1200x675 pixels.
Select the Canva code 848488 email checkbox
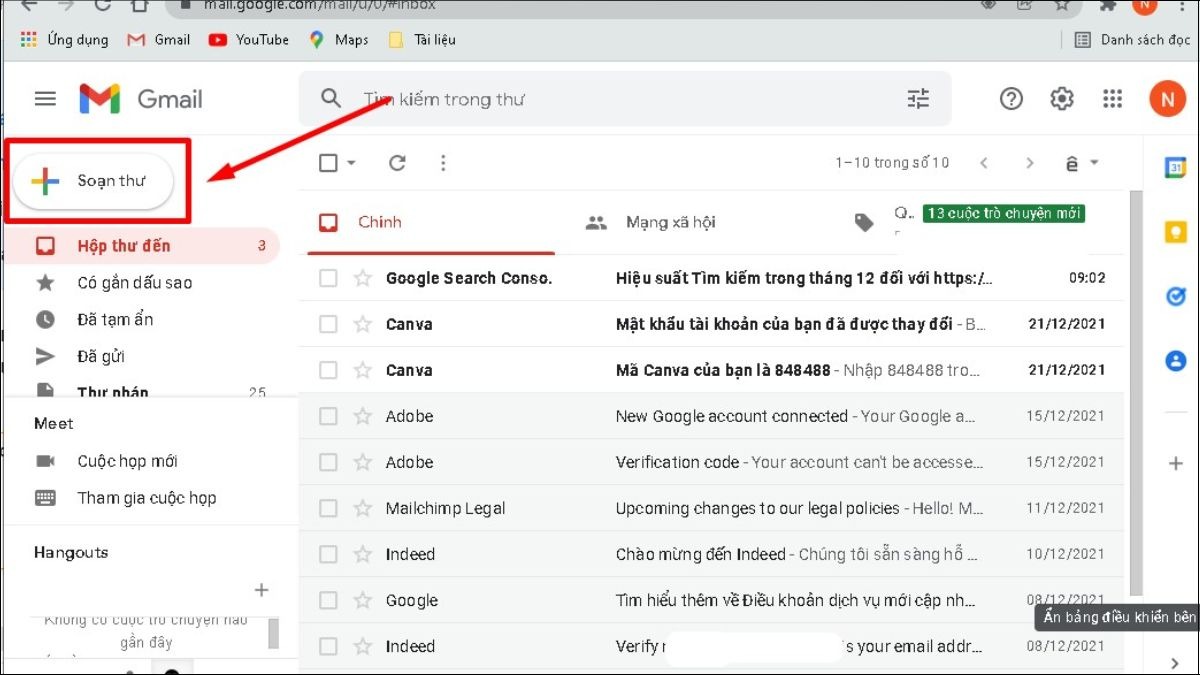[x=328, y=370]
